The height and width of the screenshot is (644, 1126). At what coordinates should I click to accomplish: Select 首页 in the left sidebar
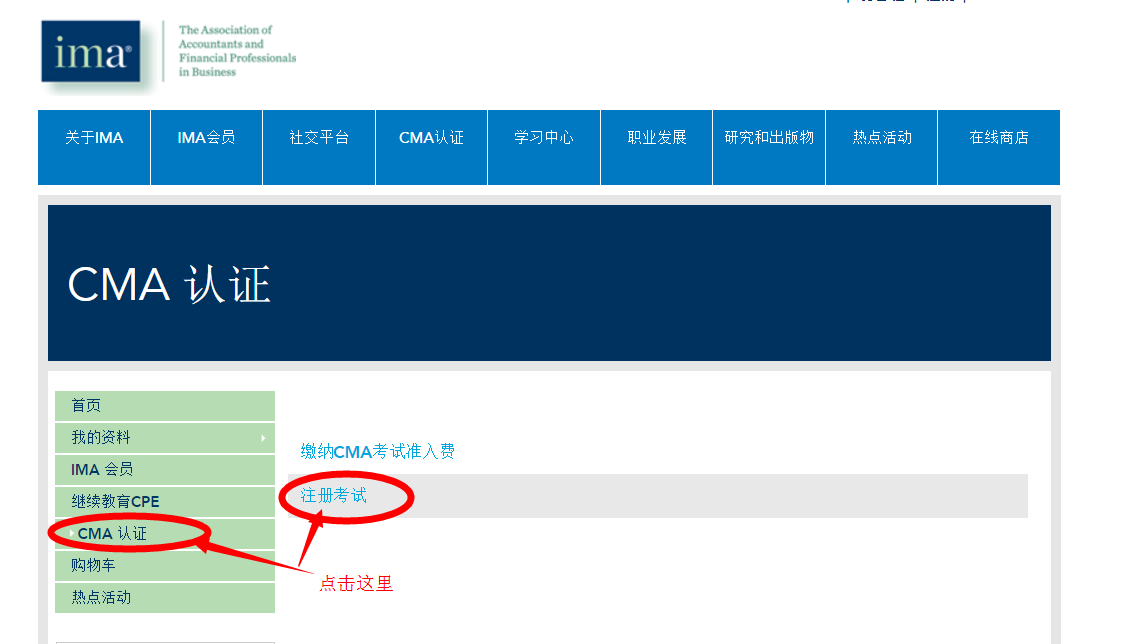click(x=86, y=406)
